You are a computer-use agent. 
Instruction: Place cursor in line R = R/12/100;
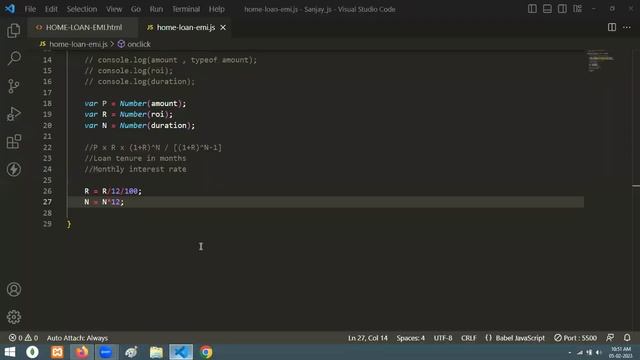(113, 191)
